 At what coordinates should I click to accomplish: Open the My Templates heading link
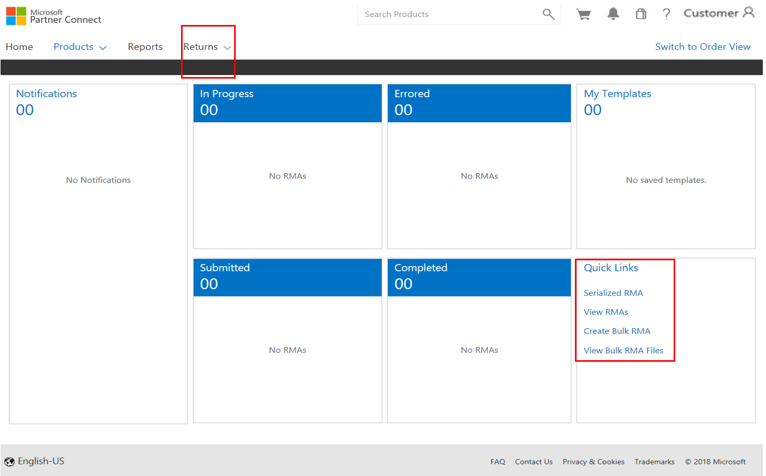(617, 94)
